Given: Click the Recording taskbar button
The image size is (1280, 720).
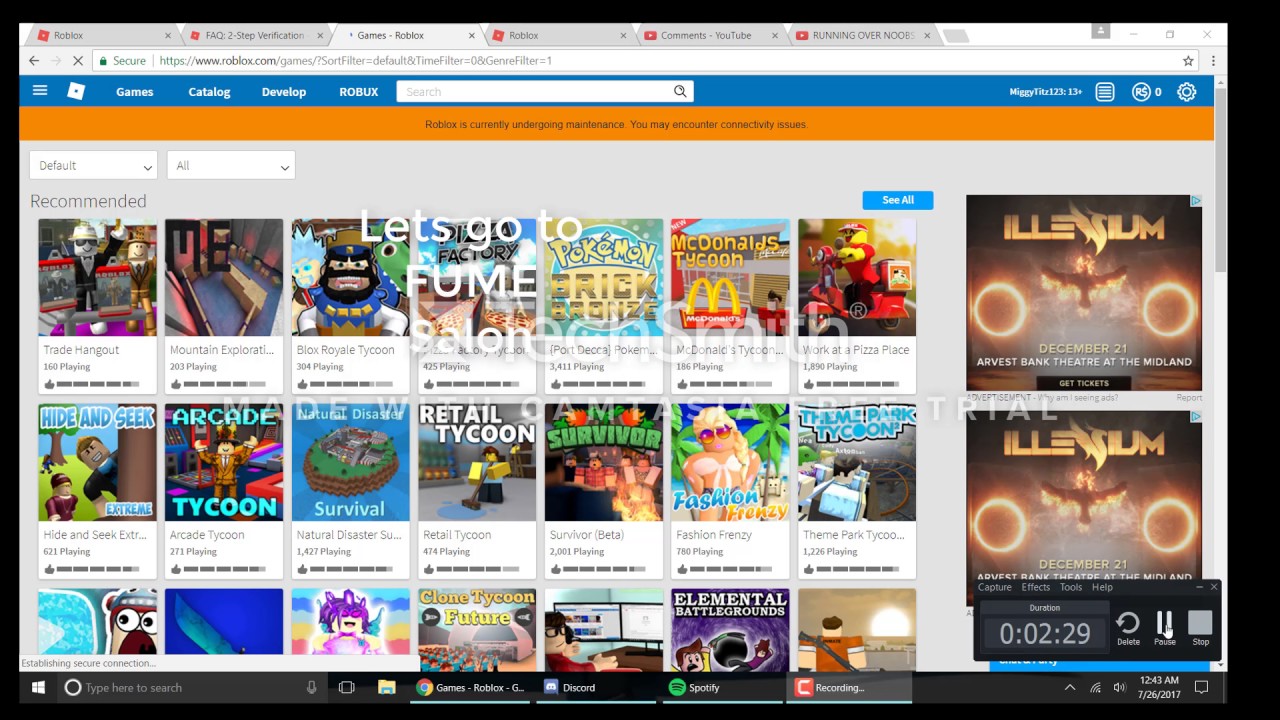Looking at the screenshot, I should tap(849, 687).
